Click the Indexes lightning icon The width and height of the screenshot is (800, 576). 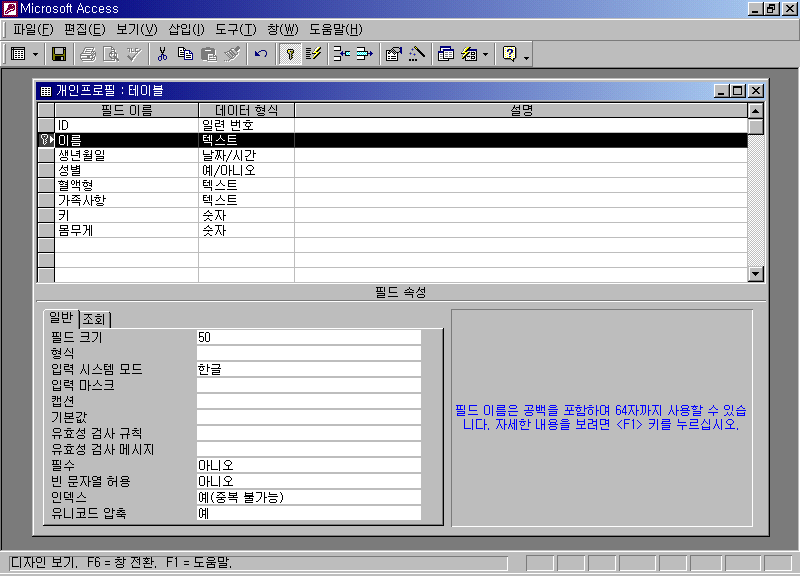[313, 54]
